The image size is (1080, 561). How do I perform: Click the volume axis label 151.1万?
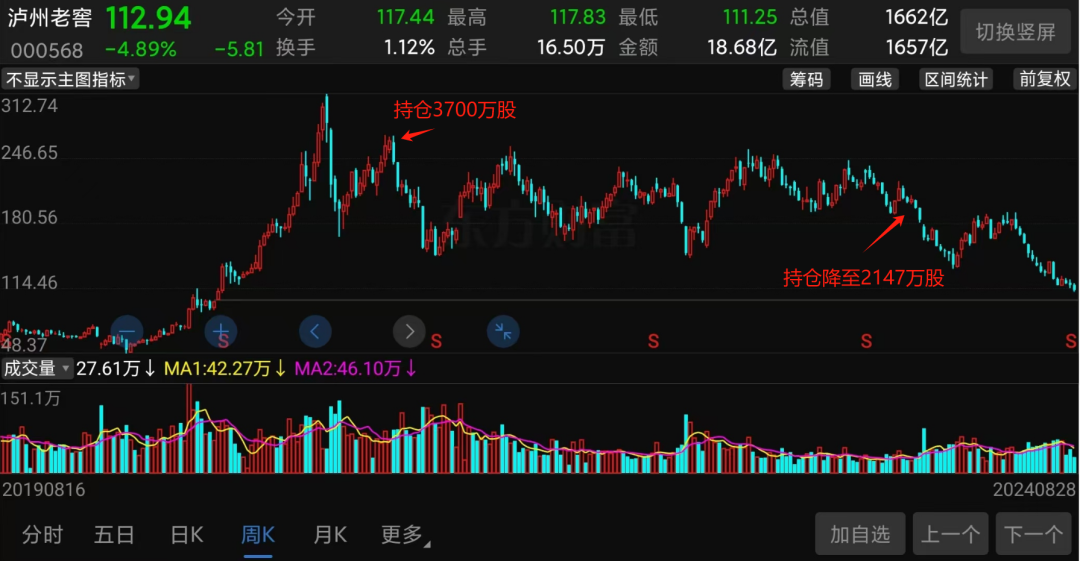coord(31,398)
